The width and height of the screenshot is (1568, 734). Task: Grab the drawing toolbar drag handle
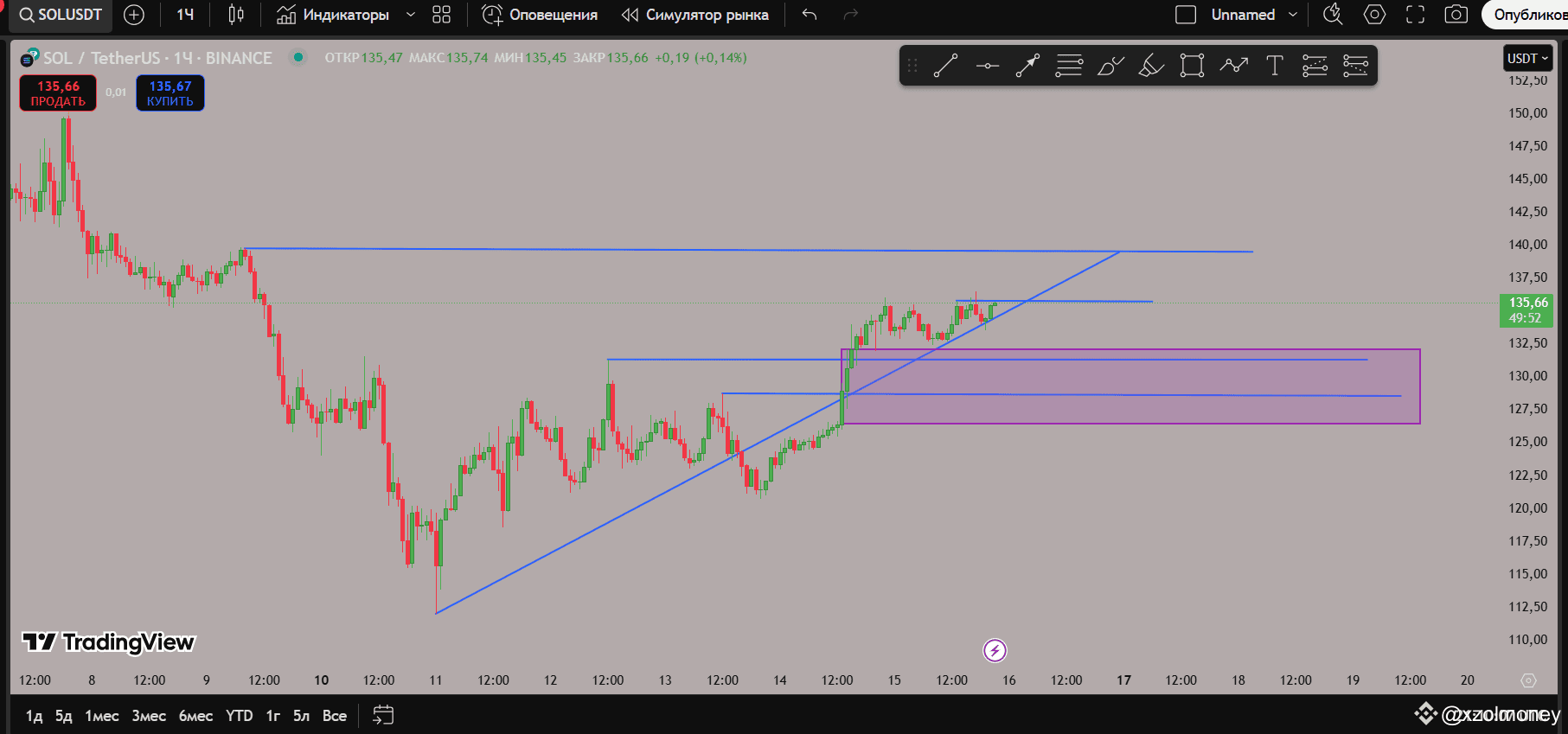(x=912, y=66)
